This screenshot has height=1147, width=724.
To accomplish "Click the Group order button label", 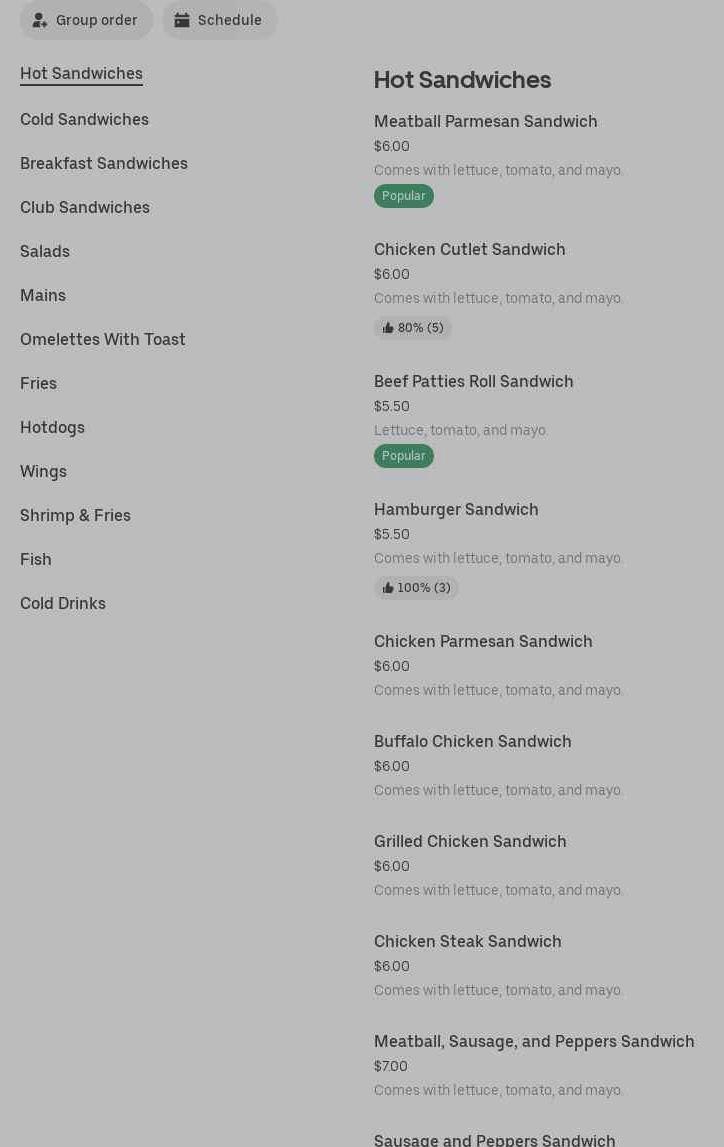I will point(97,20).
